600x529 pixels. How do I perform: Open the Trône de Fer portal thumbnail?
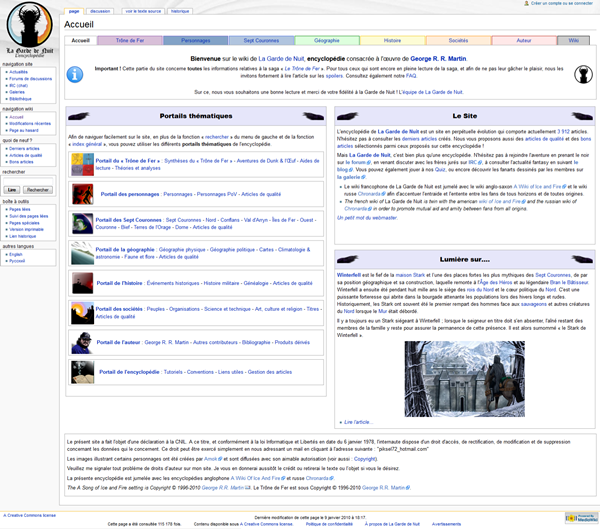click(x=82, y=164)
